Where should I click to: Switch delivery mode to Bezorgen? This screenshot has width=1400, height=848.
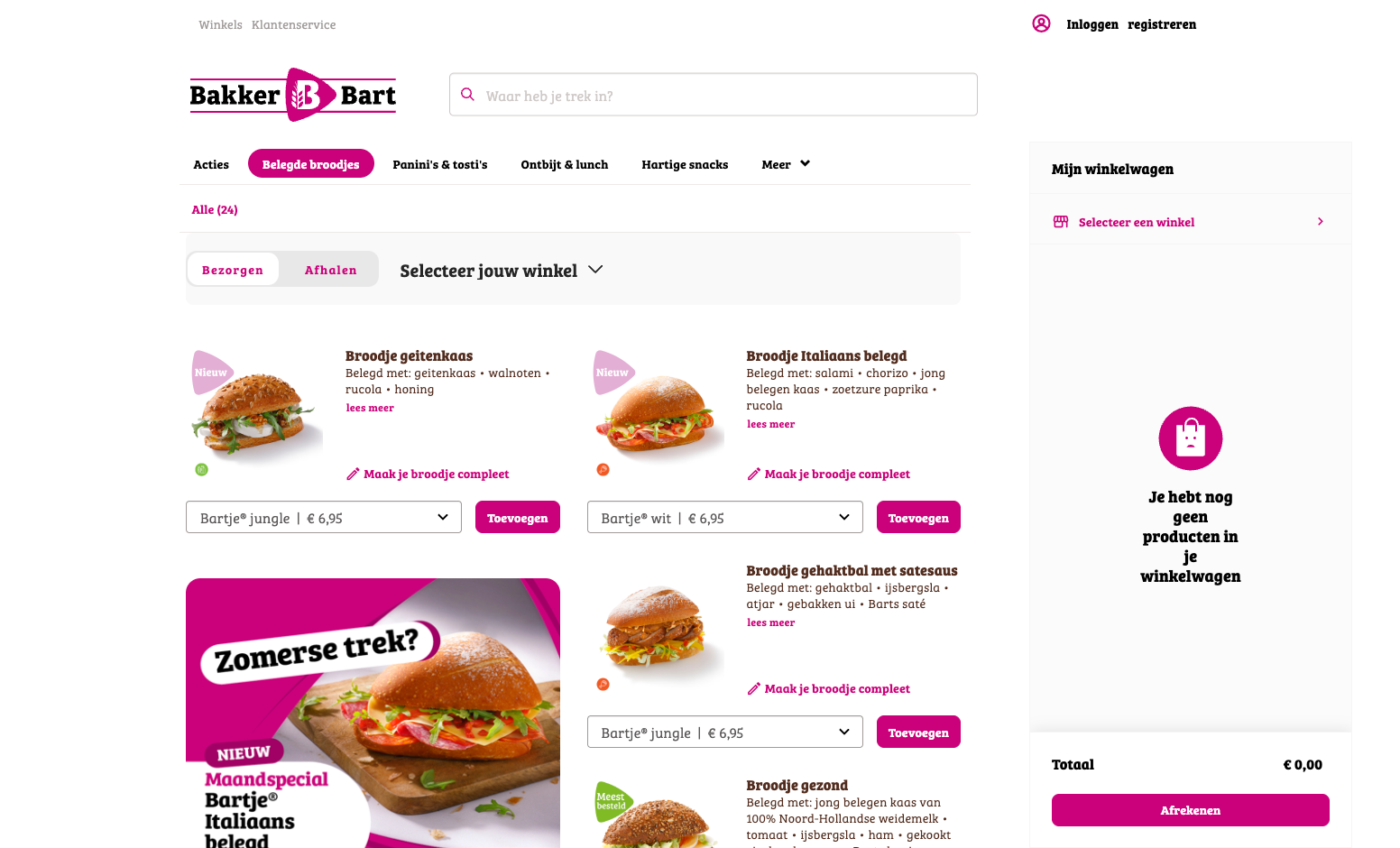233,270
